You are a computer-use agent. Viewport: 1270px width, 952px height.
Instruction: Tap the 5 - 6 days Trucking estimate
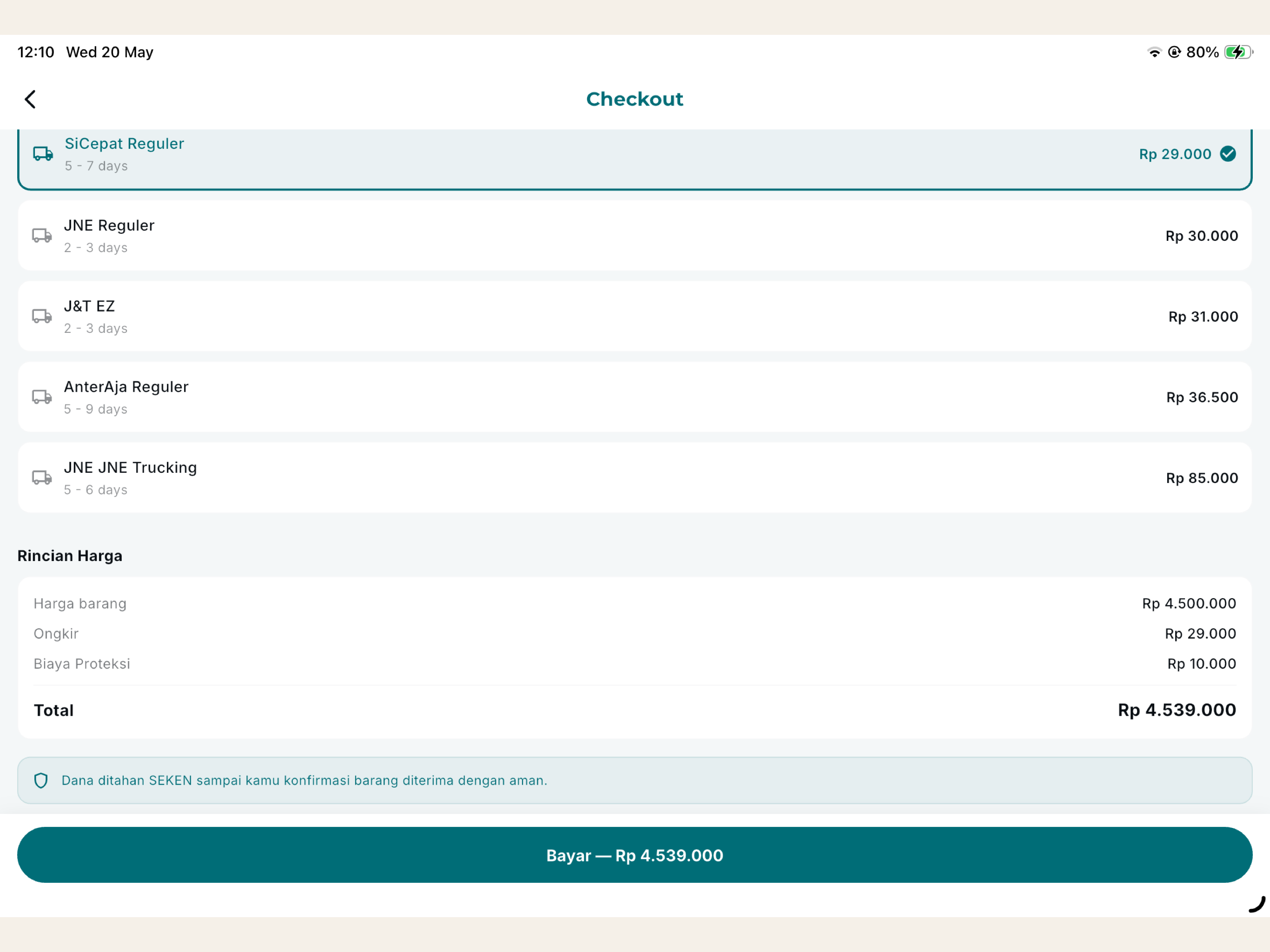point(96,490)
